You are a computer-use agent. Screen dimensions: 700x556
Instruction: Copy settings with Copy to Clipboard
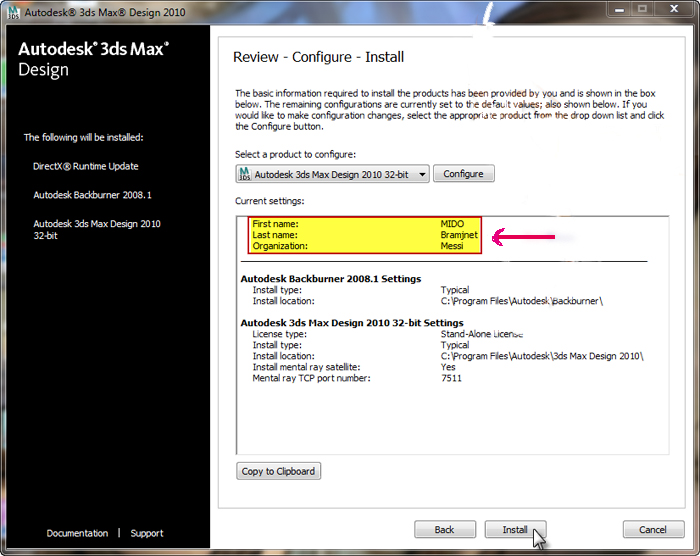click(x=278, y=471)
